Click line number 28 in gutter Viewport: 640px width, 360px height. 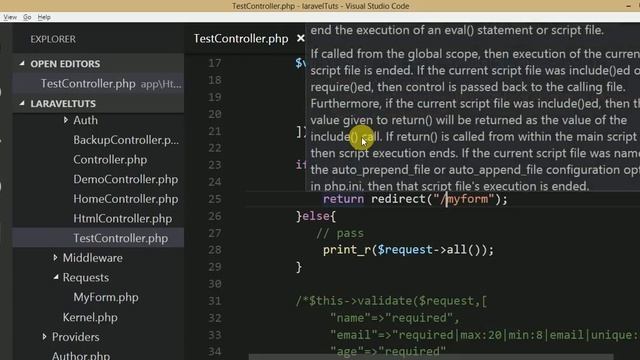215,250
